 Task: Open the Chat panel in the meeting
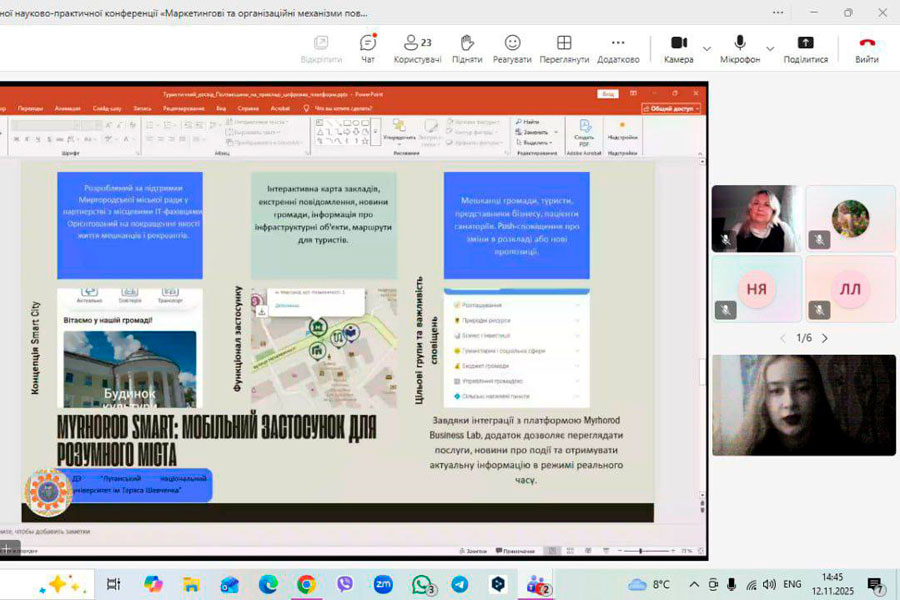coord(368,48)
